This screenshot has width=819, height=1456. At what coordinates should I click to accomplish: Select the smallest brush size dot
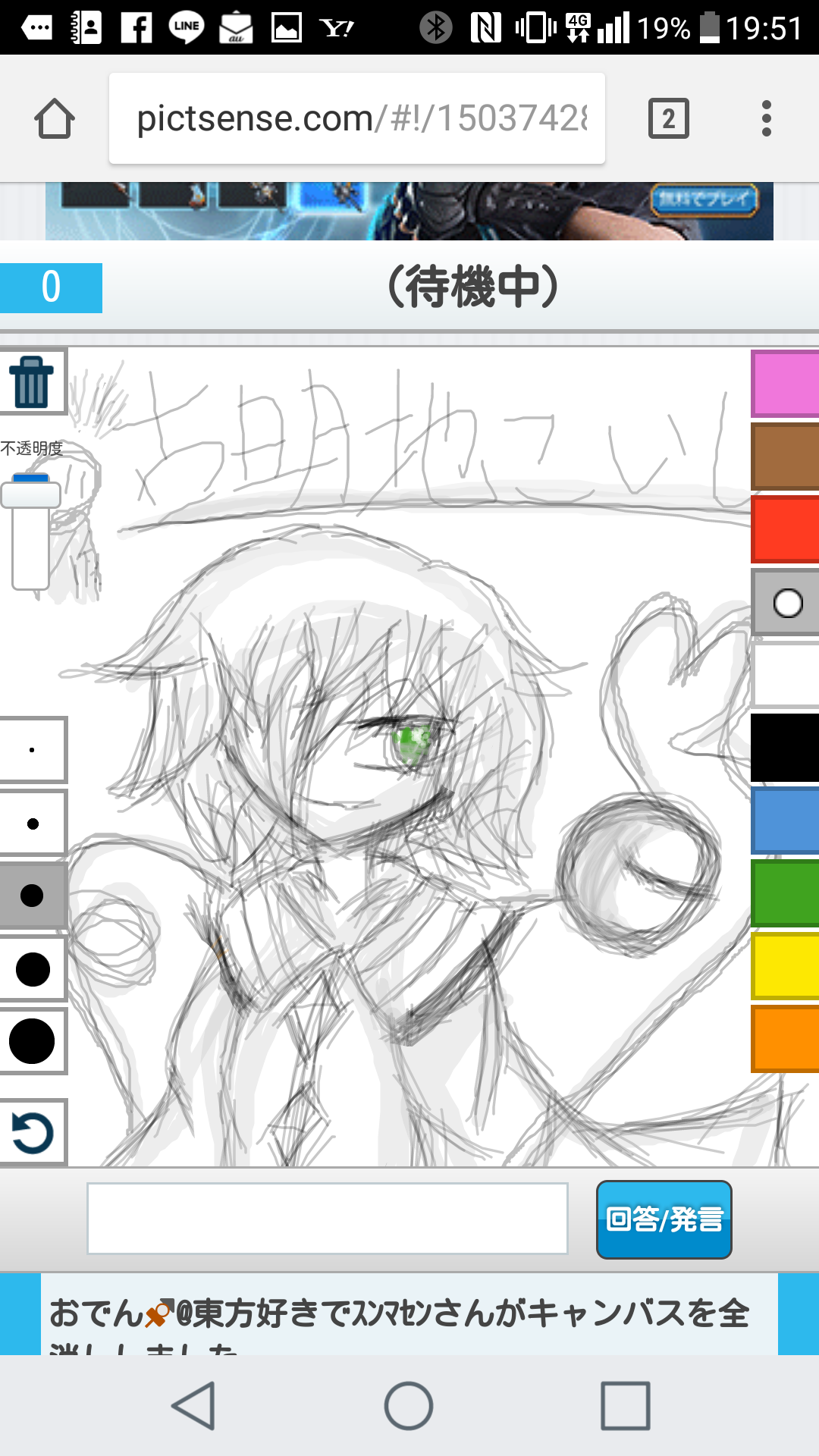(33, 750)
